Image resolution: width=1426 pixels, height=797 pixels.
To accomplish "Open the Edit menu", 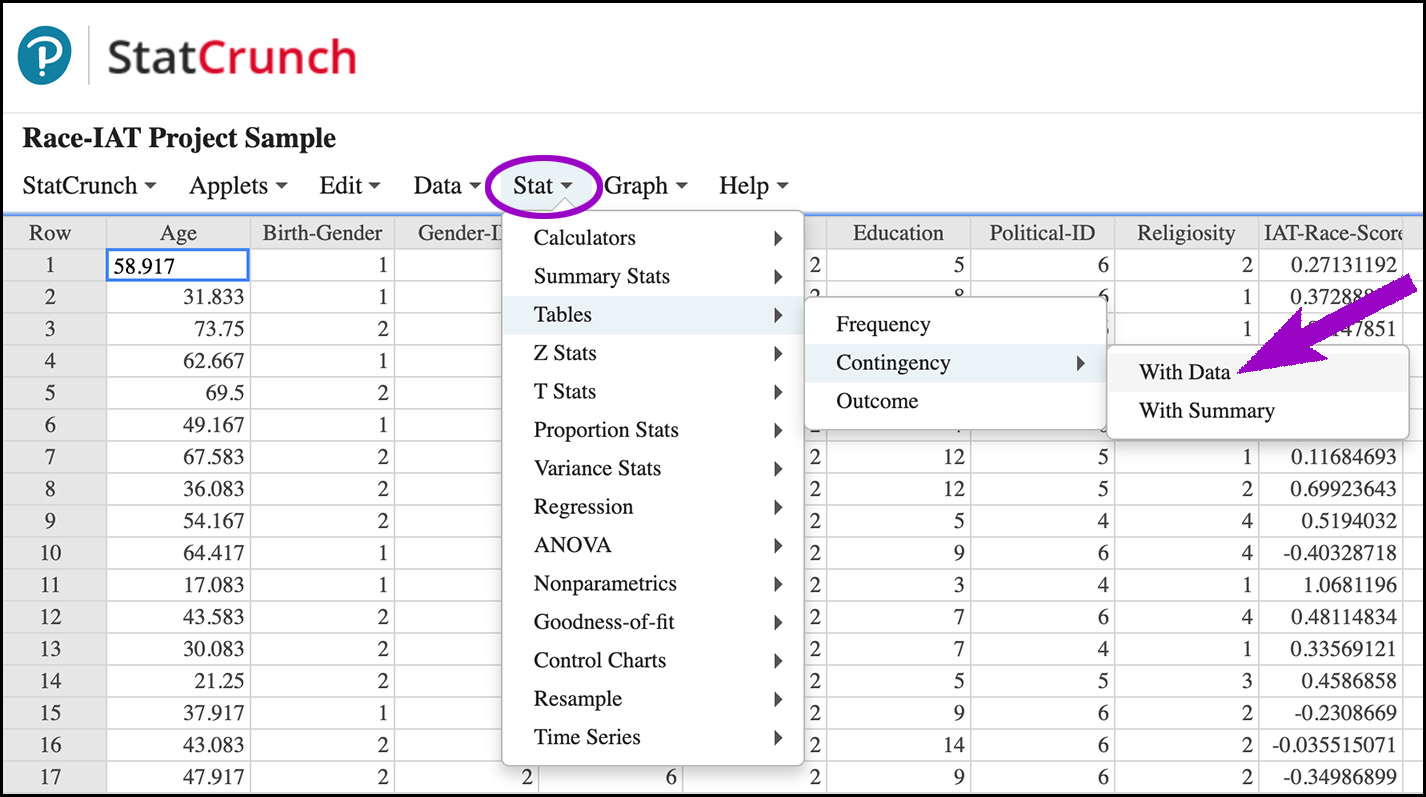I will [350, 185].
